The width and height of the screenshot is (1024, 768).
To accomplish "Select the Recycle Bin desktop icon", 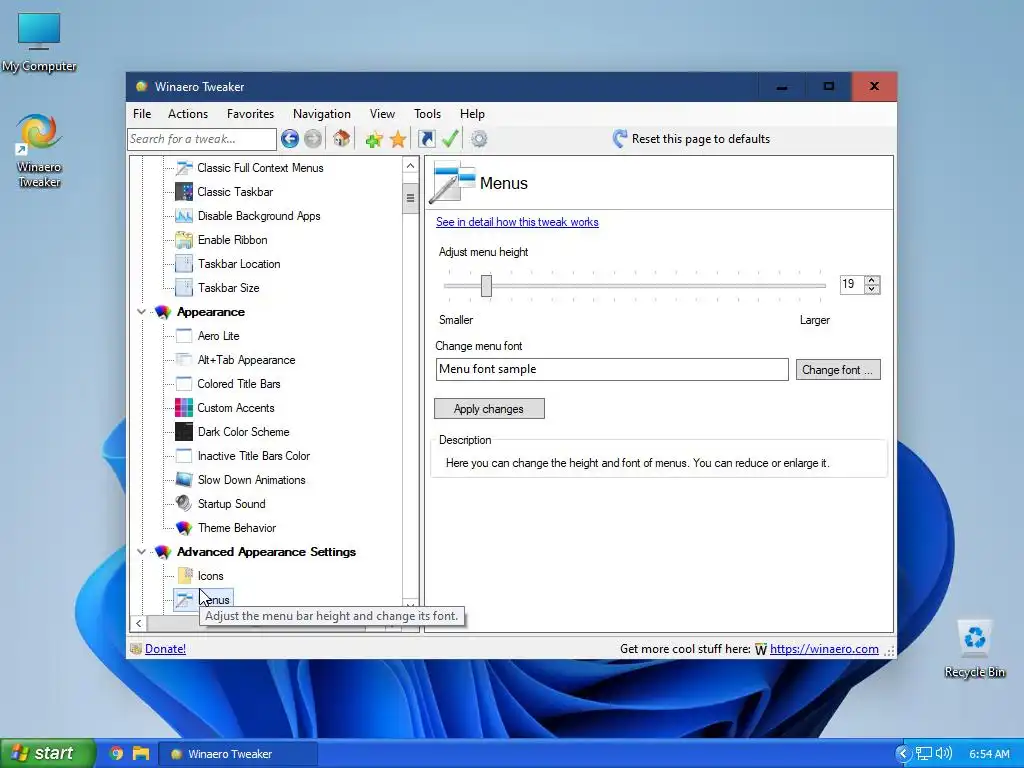I will 974,648.
